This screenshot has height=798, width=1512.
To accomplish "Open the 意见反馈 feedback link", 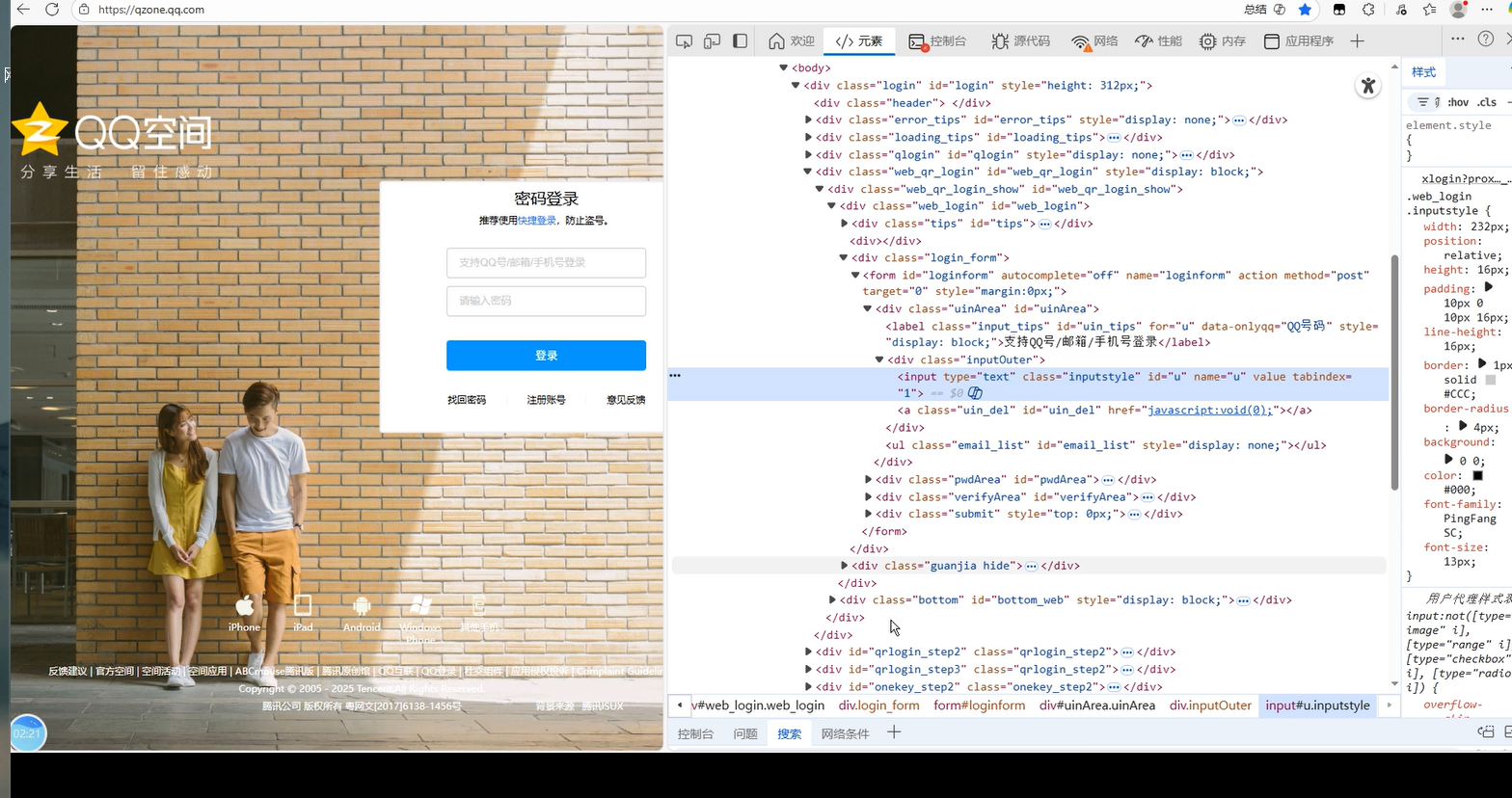I will click(x=626, y=400).
